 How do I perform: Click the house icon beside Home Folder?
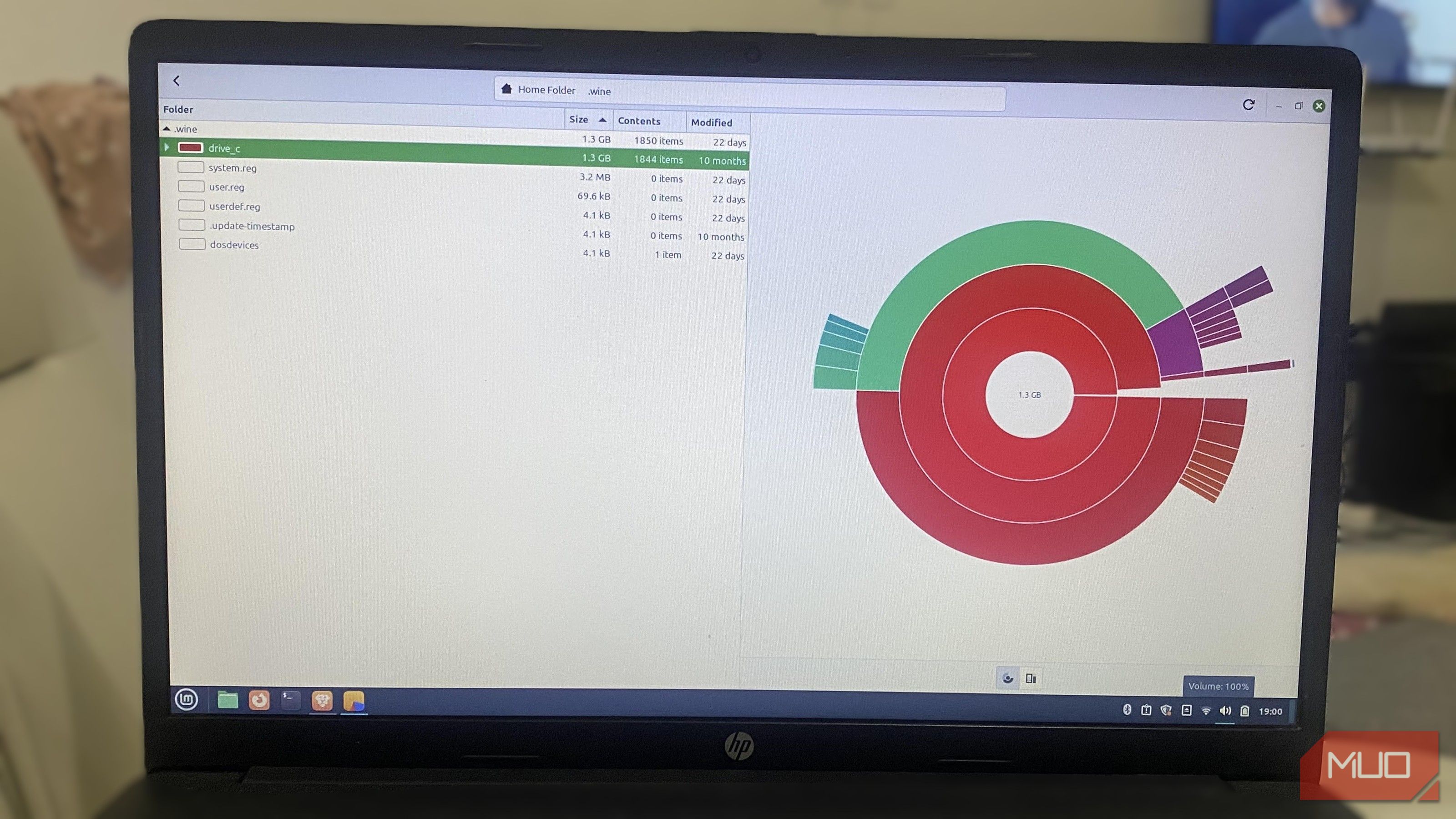click(x=507, y=89)
